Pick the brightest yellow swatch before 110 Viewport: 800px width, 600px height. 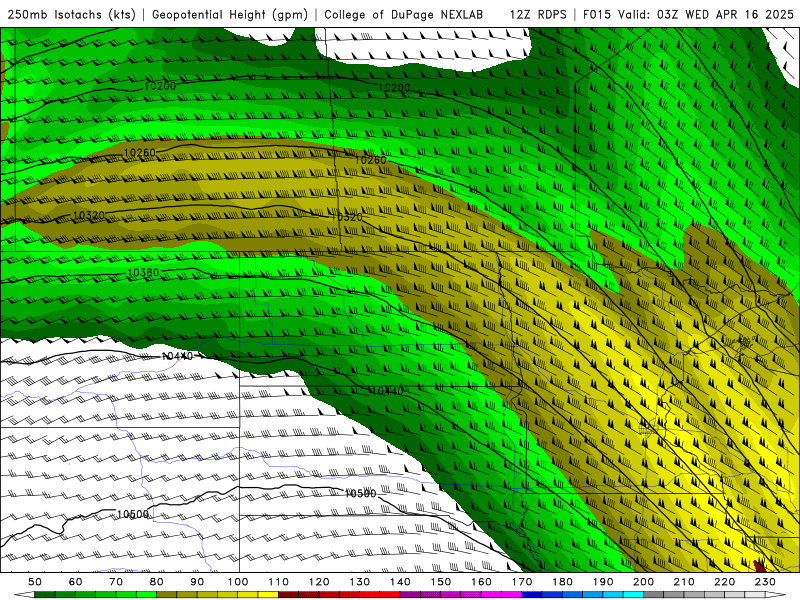click(x=268, y=594)
